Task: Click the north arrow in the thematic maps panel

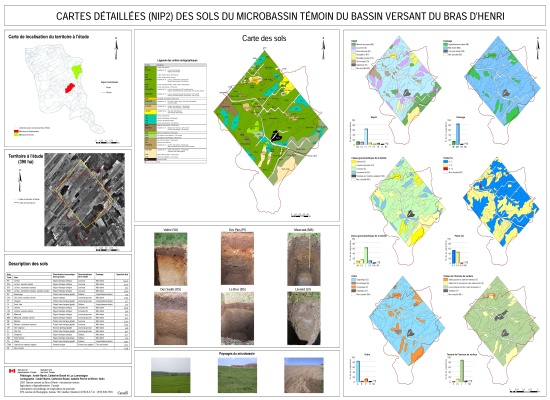Action: [538, 49]
